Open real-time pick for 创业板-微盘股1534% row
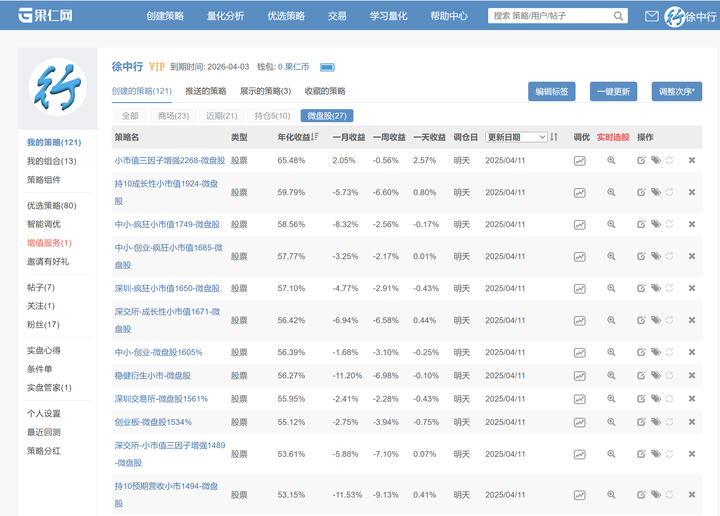The height and width of the screenshot is (516, 720). point(611,421)
